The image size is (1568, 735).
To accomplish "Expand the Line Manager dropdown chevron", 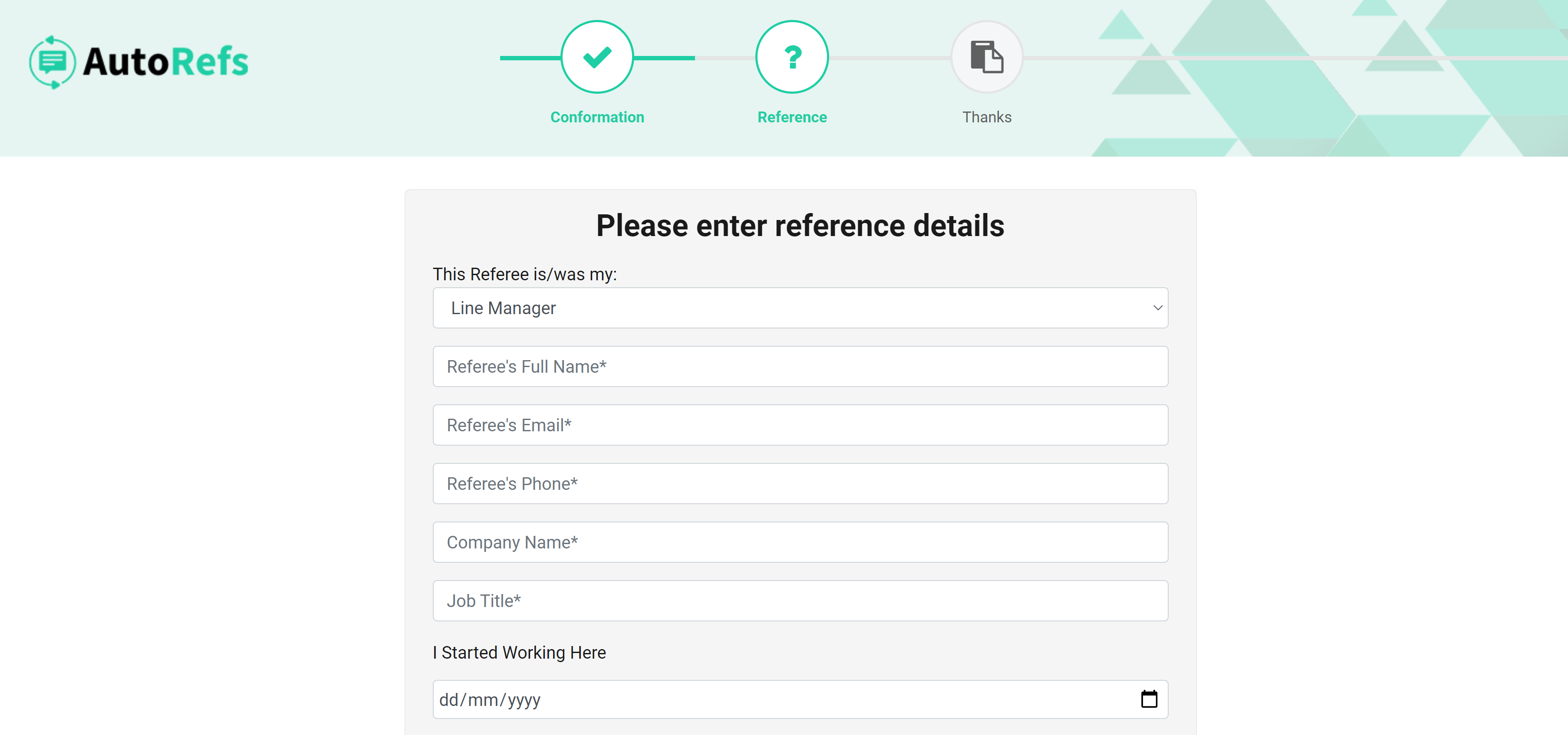I will tap(1157, 308).
